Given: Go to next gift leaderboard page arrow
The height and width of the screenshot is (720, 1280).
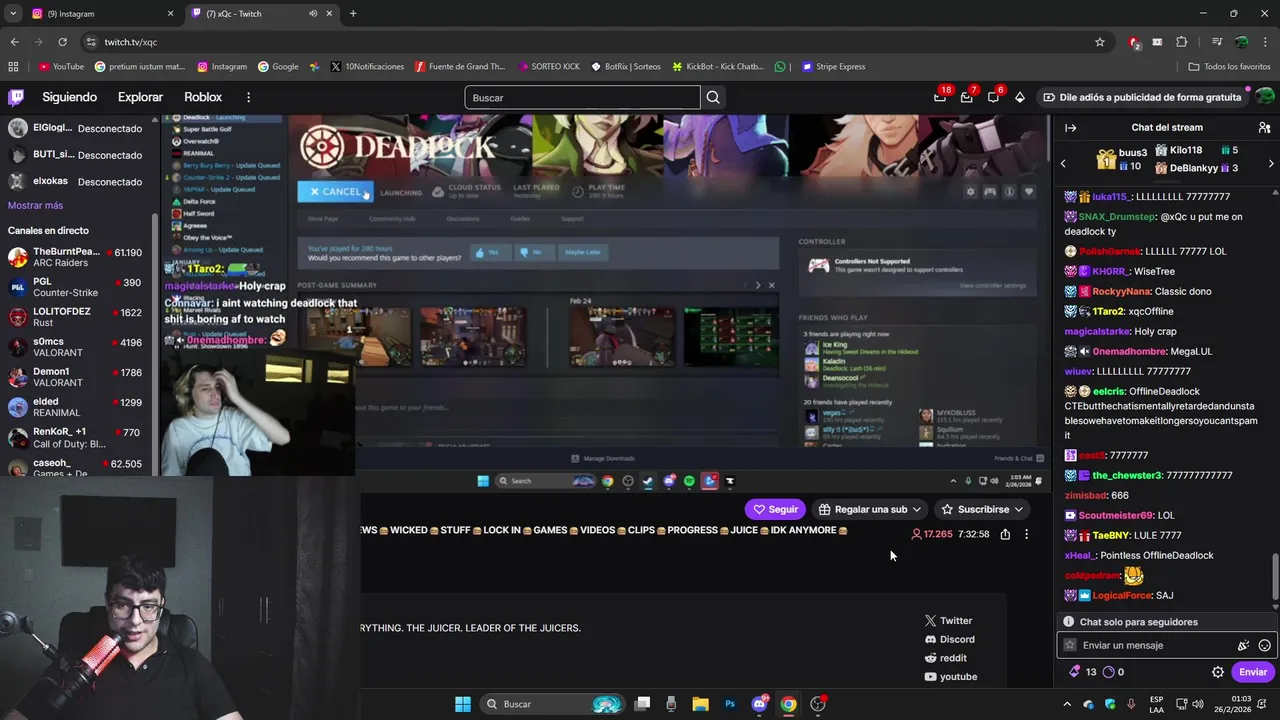Looking at the screenshot, I should 1271,164.
